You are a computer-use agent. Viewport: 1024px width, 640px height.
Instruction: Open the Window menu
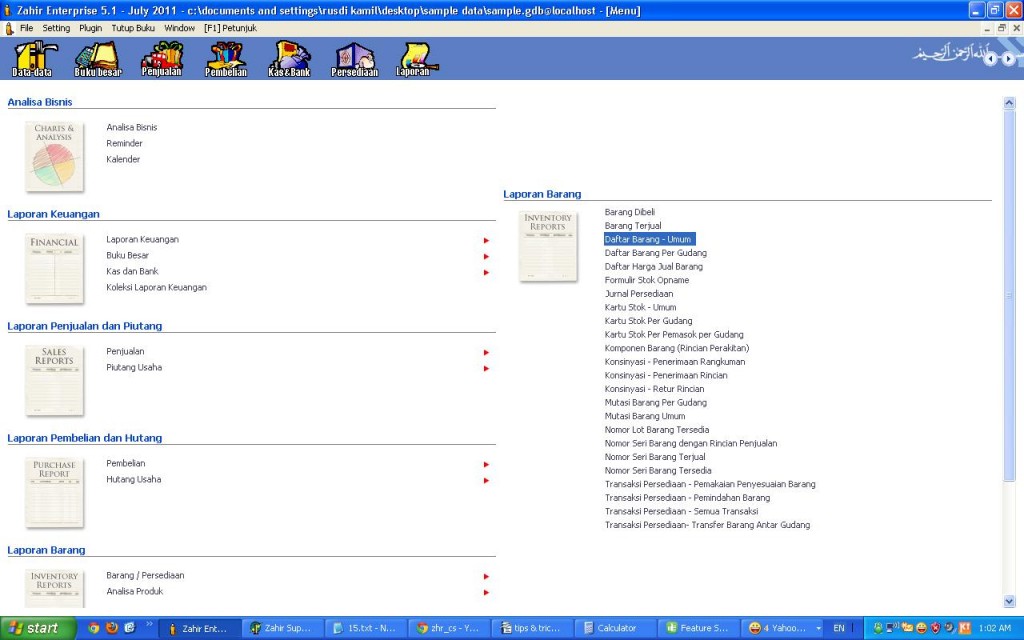tap(180, 28)
